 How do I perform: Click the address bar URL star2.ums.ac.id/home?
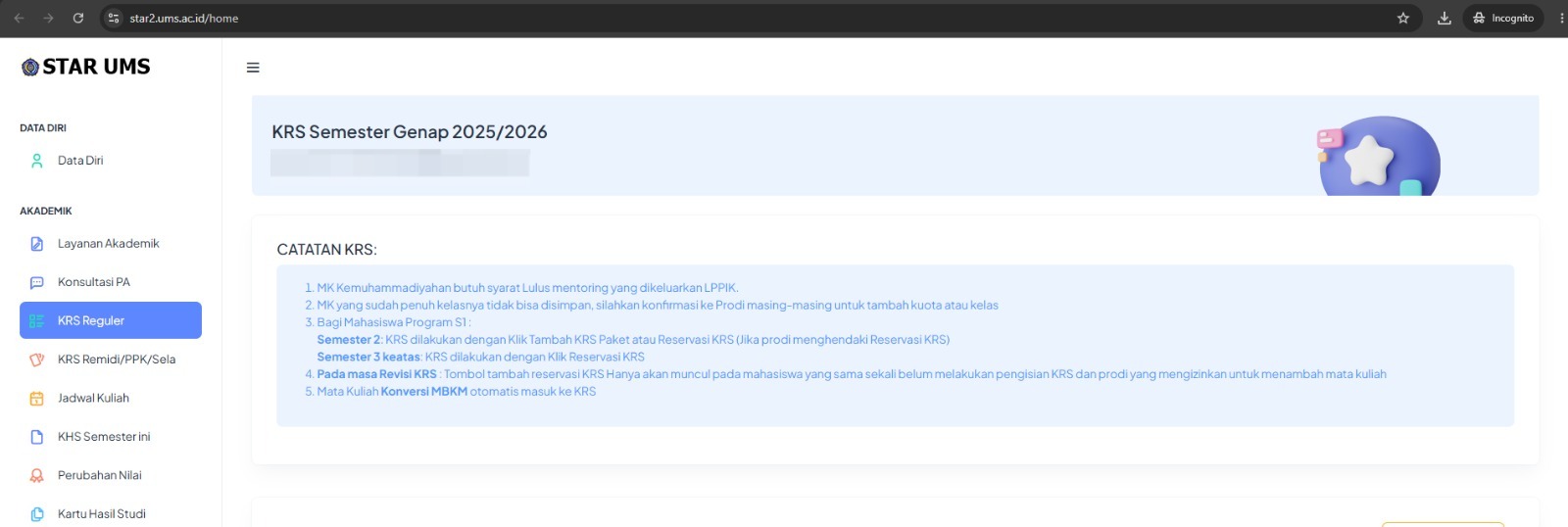coord(184,18)
